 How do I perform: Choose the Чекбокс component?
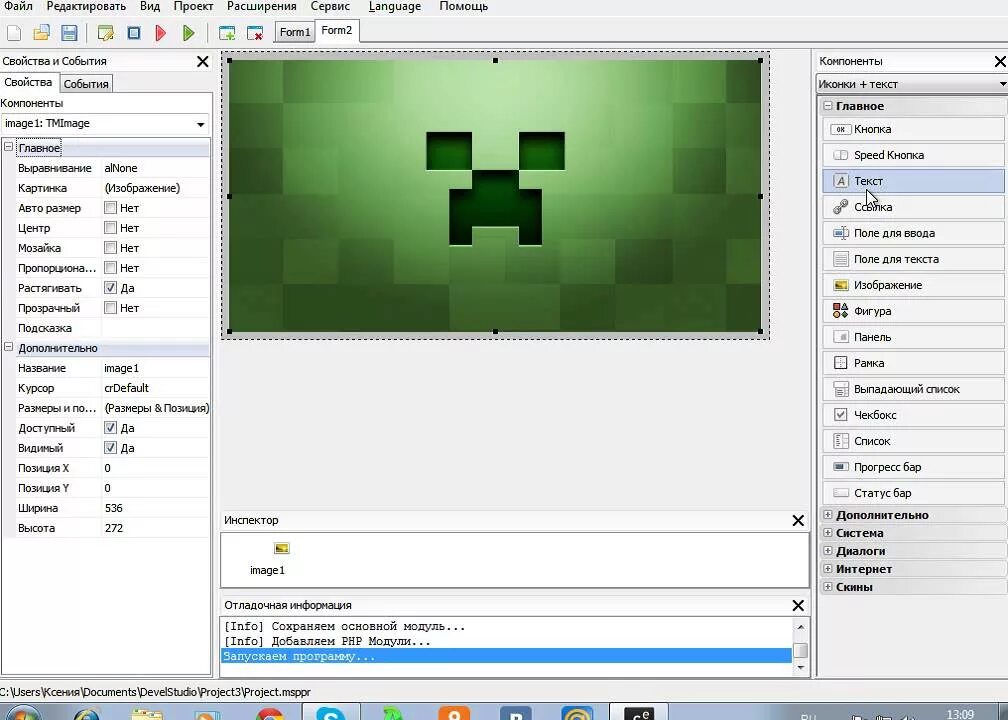pyautogui.click(x=913, y=415)
